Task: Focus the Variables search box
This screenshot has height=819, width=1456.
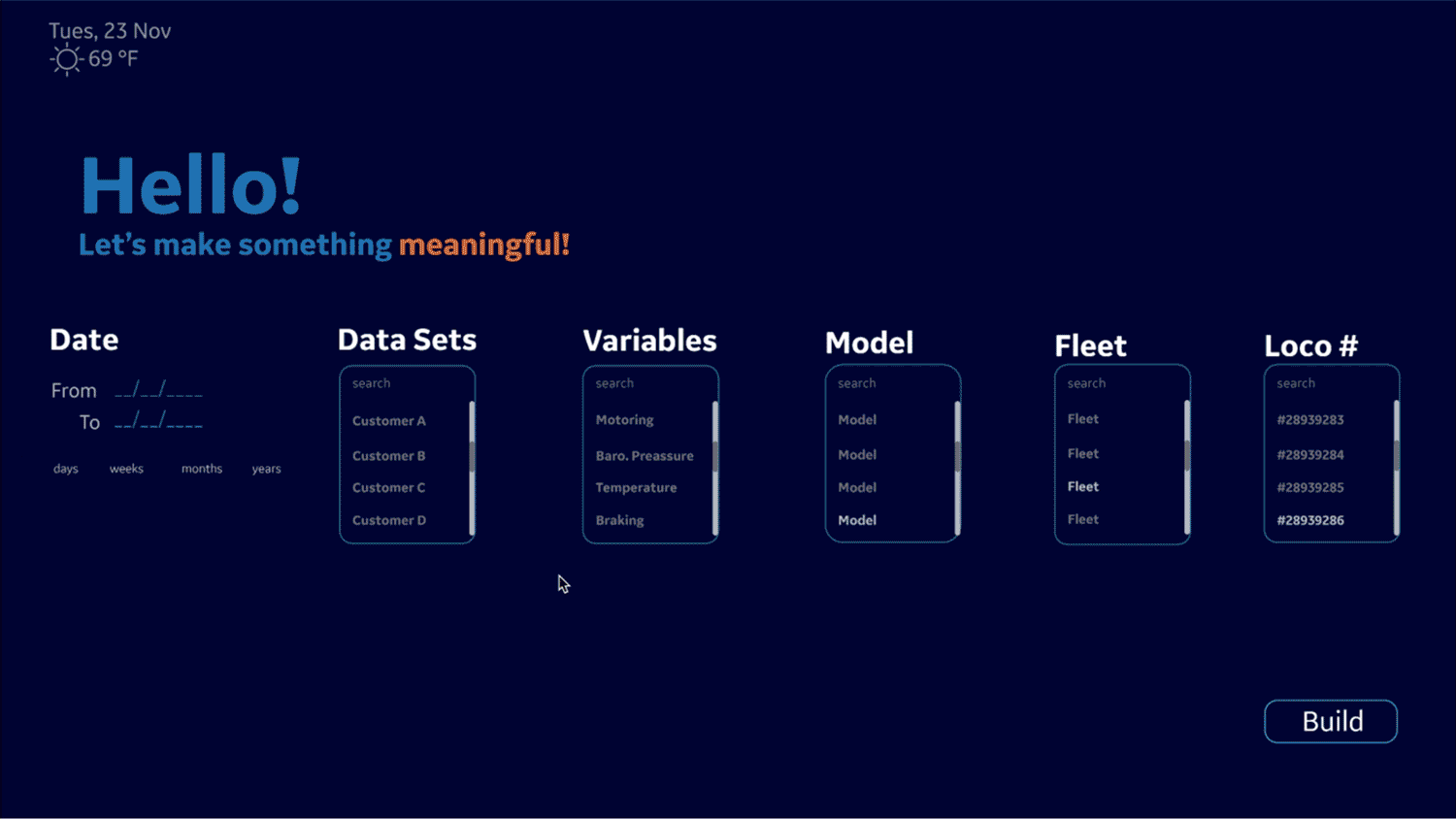Action: [x=649, y=383]
